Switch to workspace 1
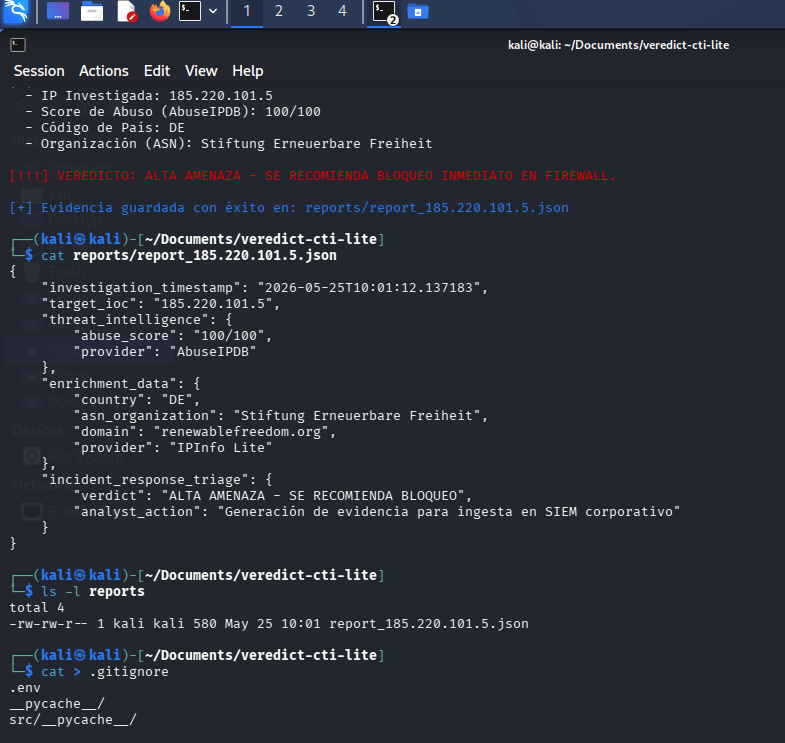The width and height of the screenshot is (785, 743). (x=247, y=11)
